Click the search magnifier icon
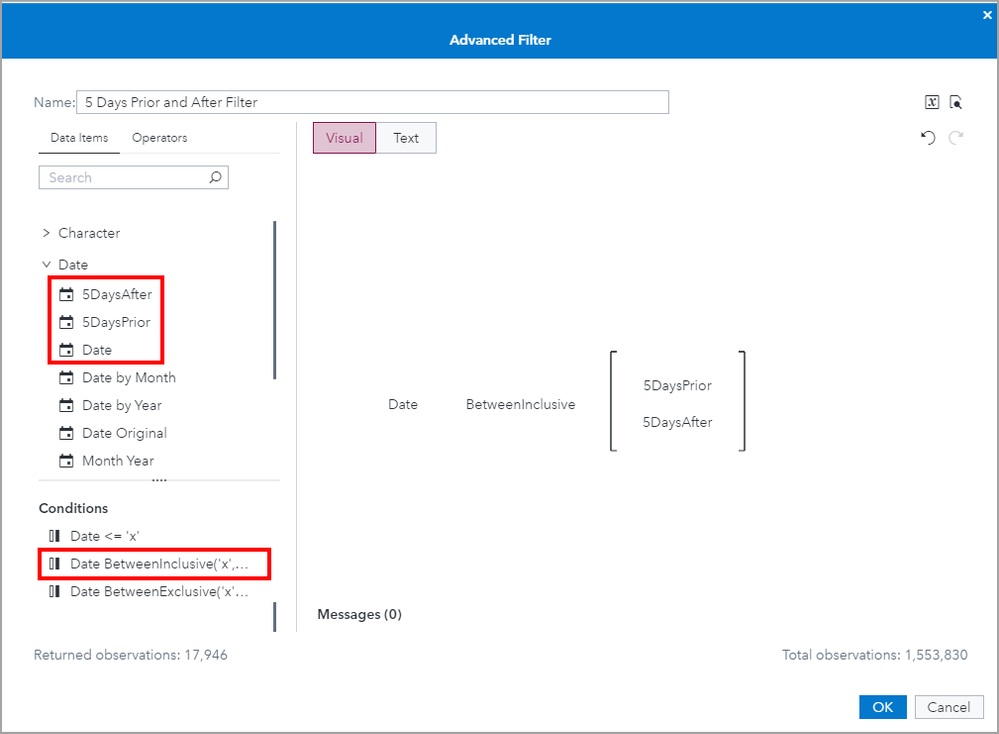 (x=215, y=177)
